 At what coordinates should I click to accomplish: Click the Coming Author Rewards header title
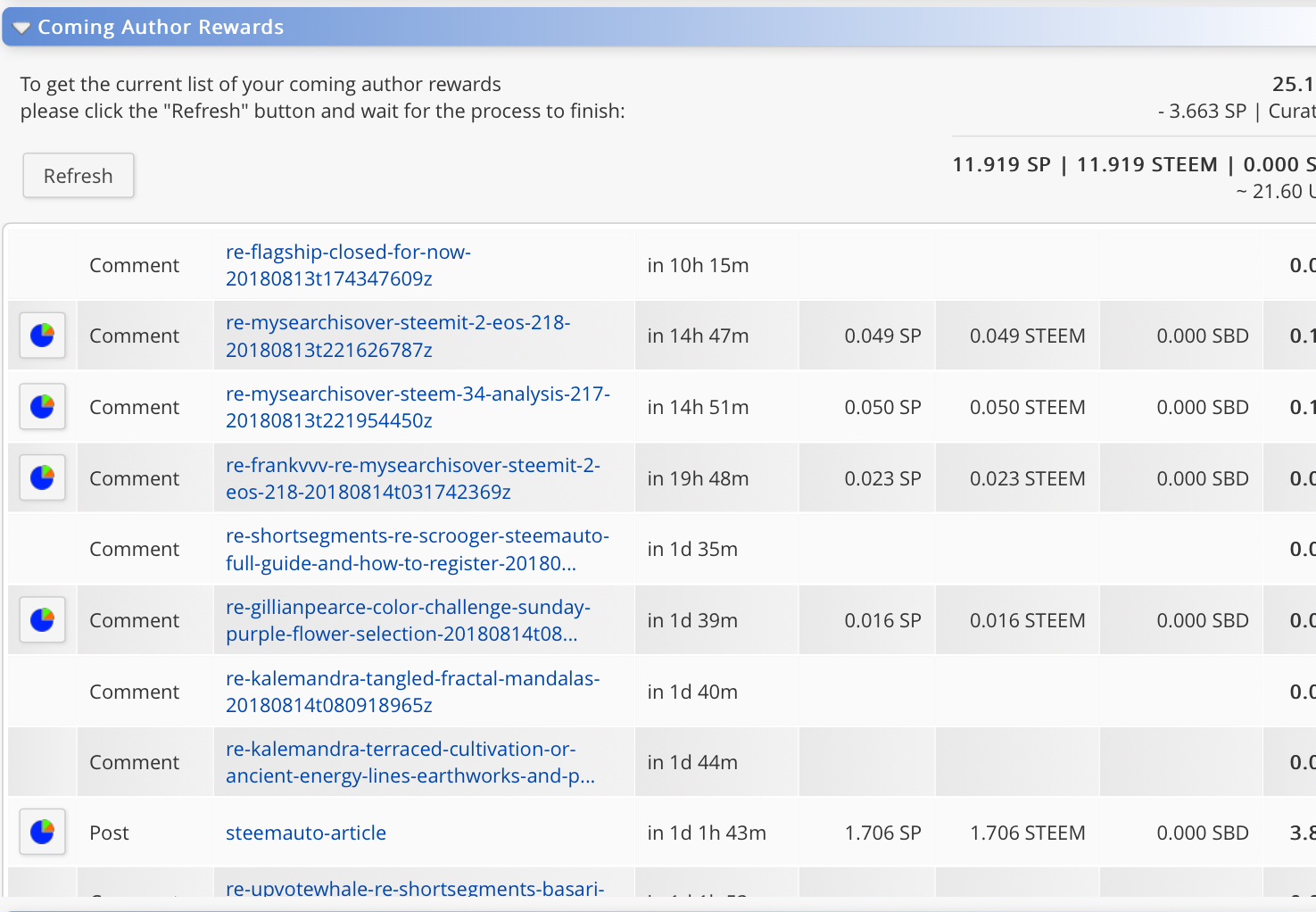pos(161,28)
